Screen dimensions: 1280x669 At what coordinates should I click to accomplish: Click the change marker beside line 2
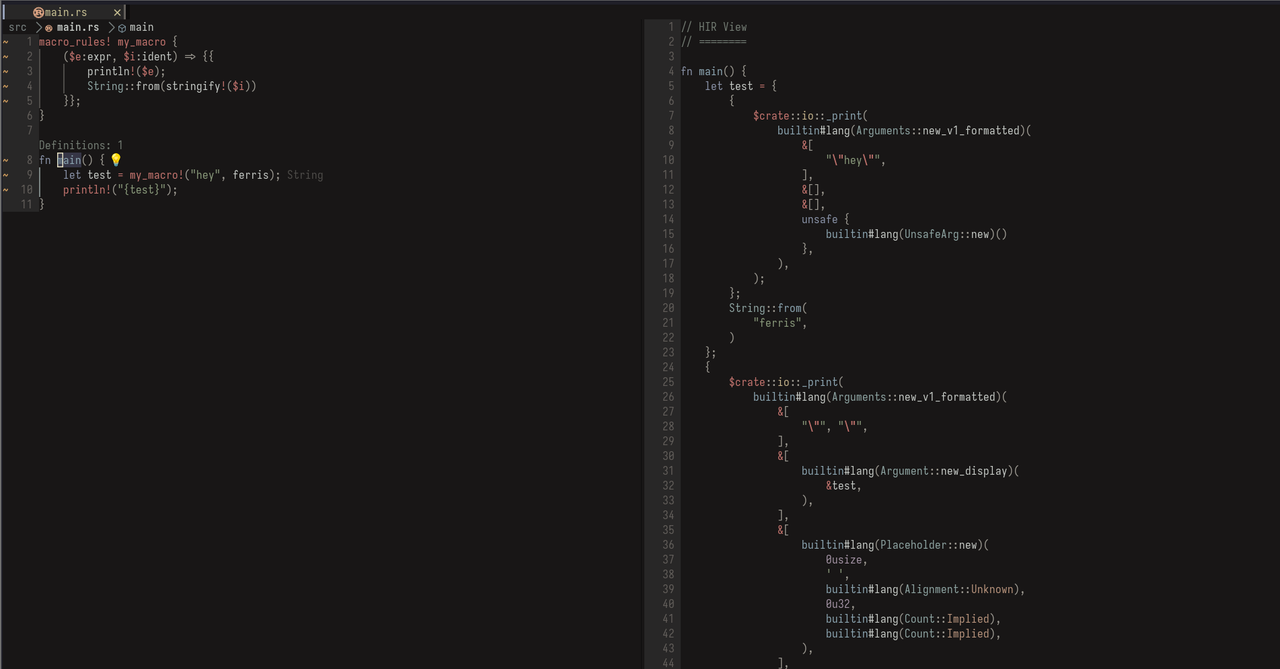7,56
